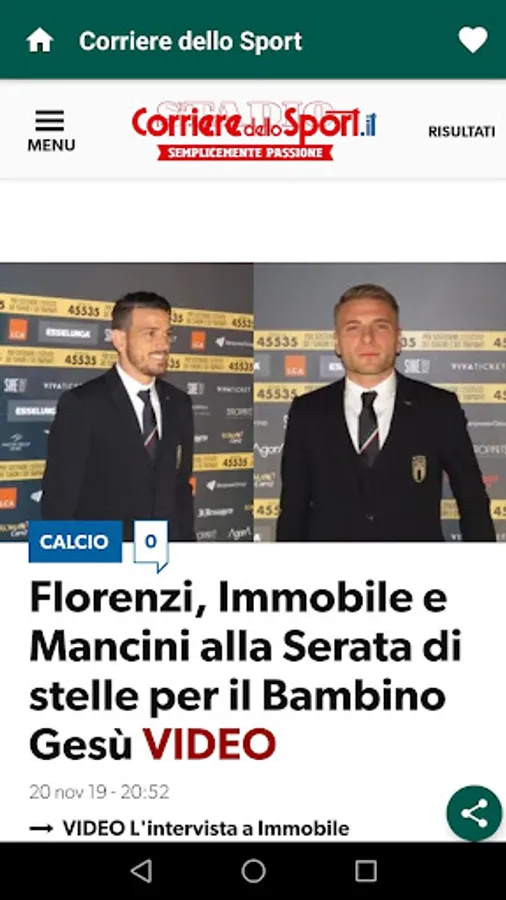Open the comment bubble showing 0

[151, 544]
